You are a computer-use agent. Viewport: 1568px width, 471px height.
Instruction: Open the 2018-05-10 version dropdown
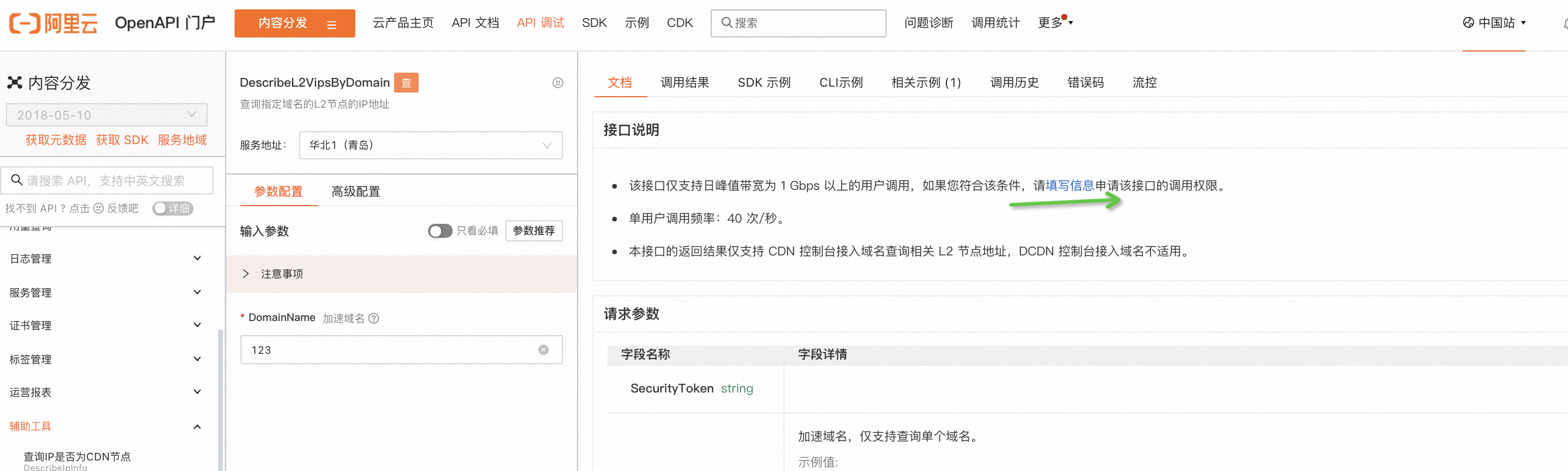tap(107, 115)
